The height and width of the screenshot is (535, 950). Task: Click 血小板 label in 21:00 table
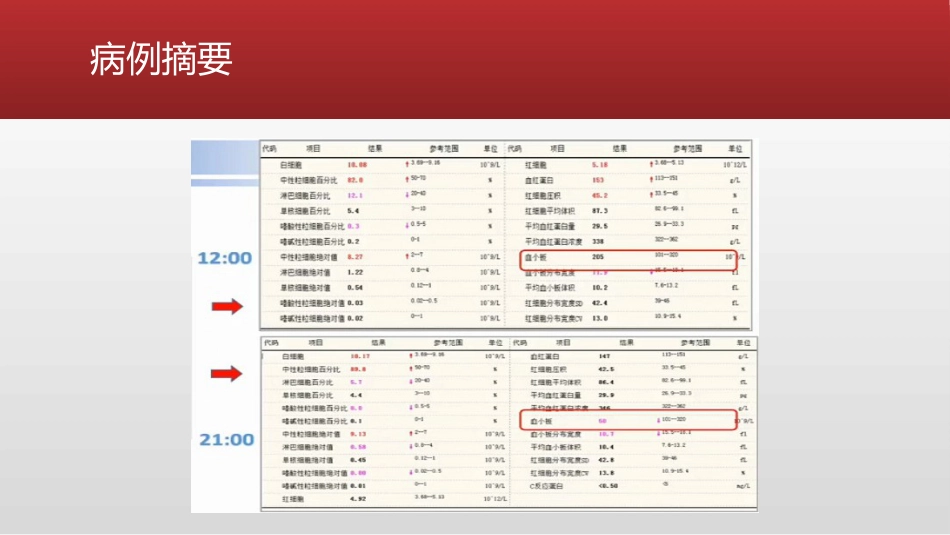(x=541, y=421)
